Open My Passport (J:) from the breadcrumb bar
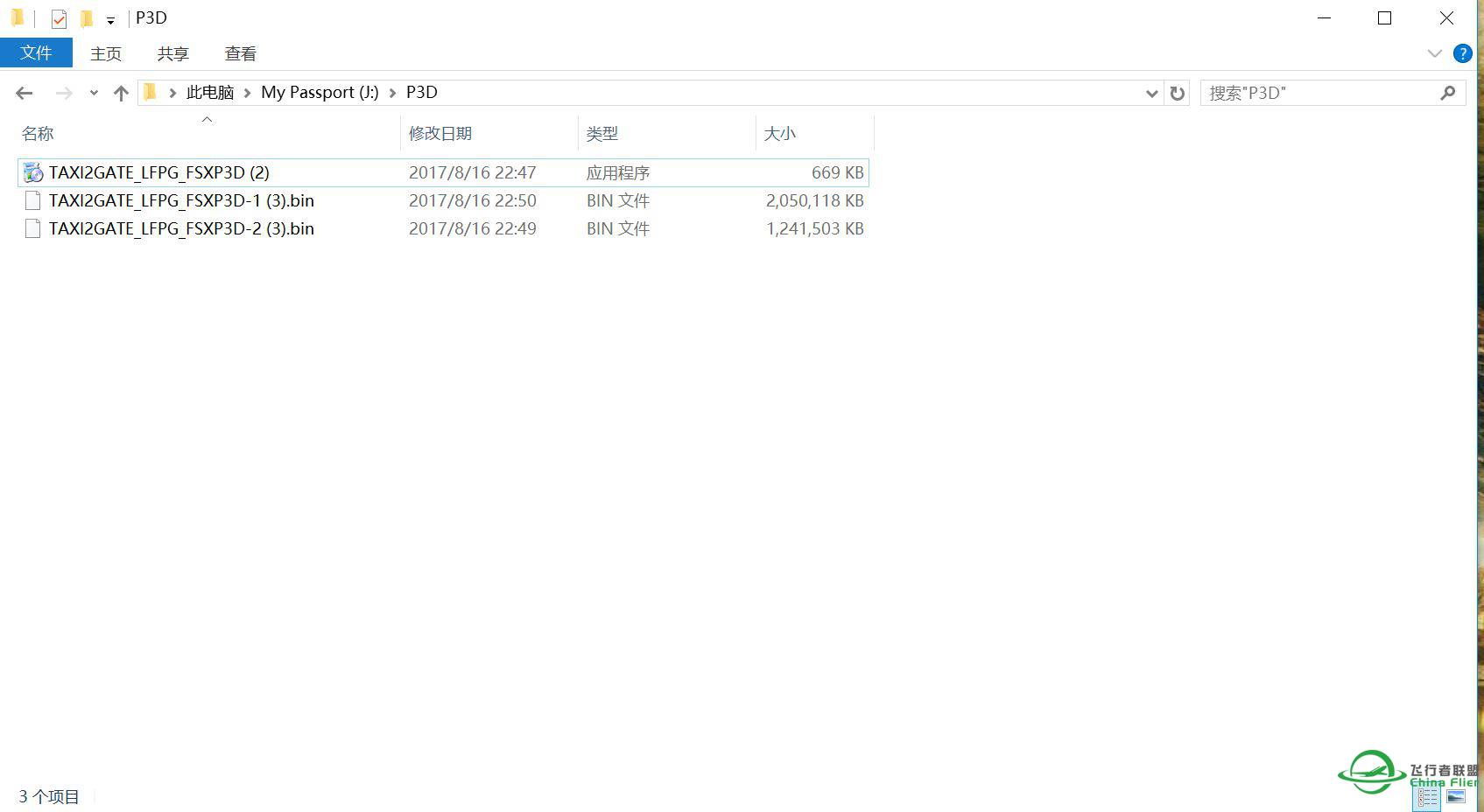Viewport: 1484px width, 812px height. [319, 92]
